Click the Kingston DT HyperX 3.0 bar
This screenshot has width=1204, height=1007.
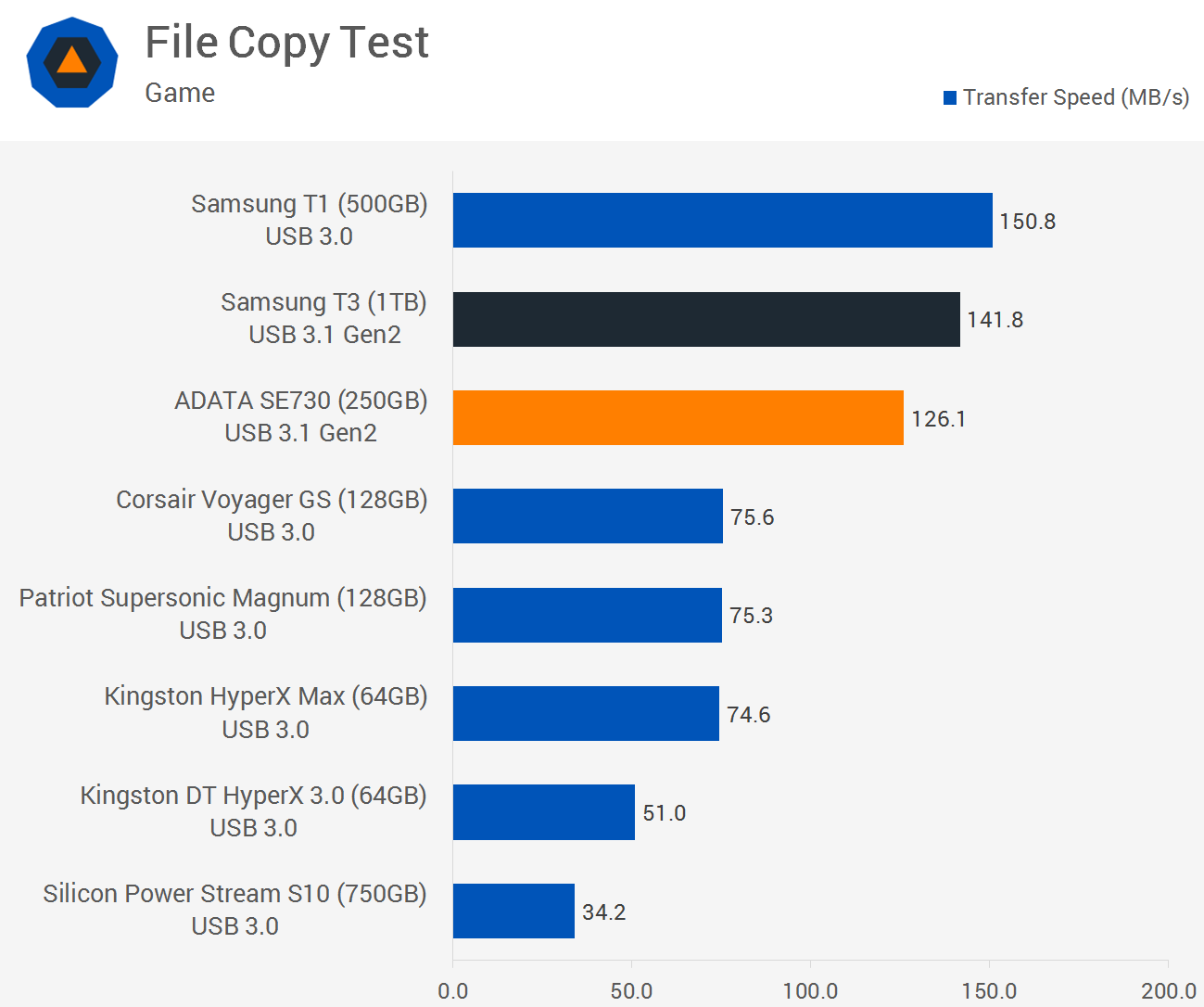coord(543,812)
